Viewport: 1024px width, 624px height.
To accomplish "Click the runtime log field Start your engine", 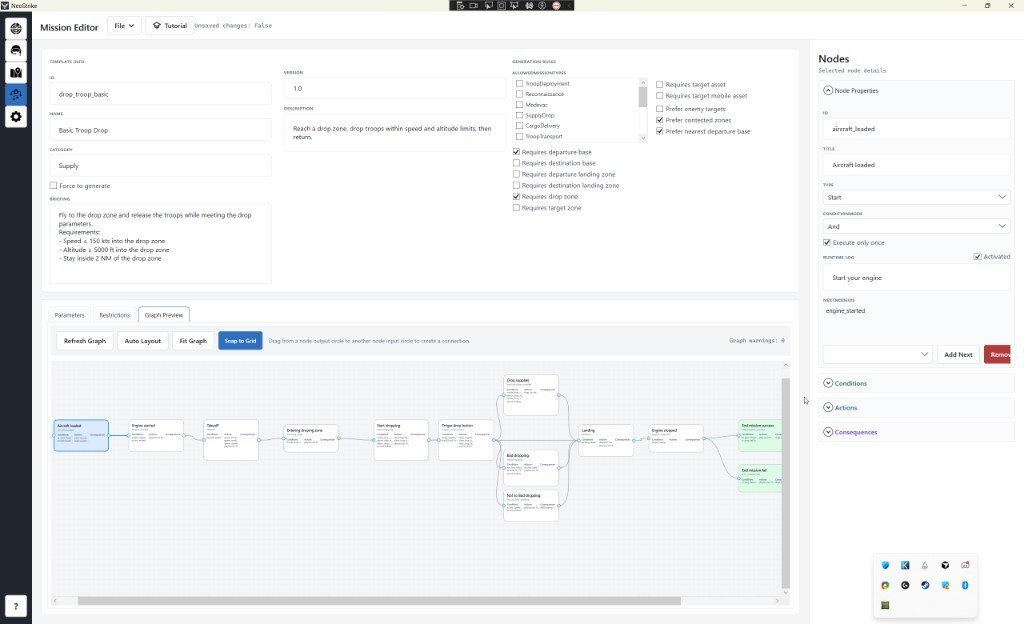I will click(916, 277).
